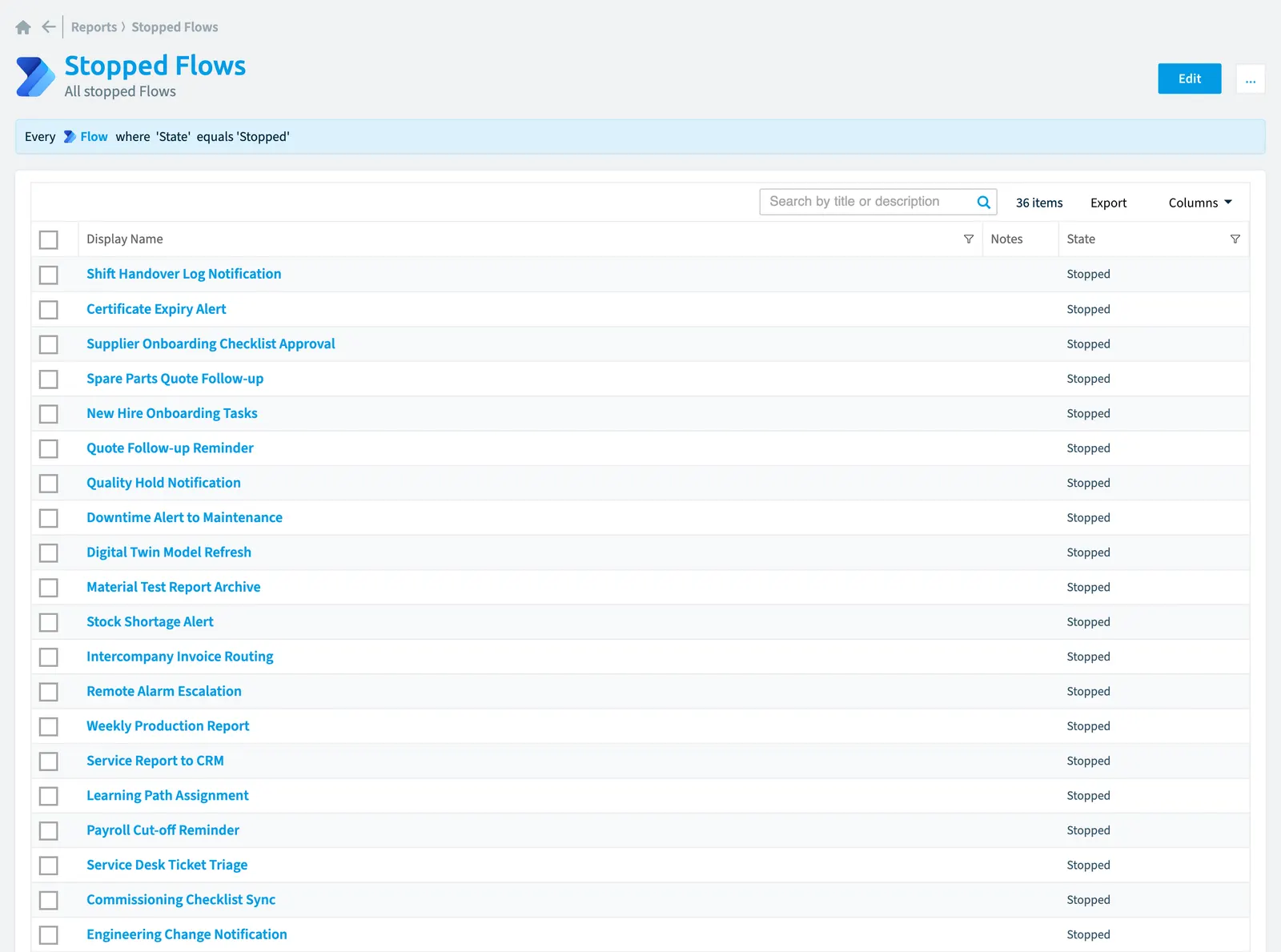The width and height of the screenshot is (1281, 952).
Task: Open Commissioning Checklist Sync flow
Action: click(181, 900)
